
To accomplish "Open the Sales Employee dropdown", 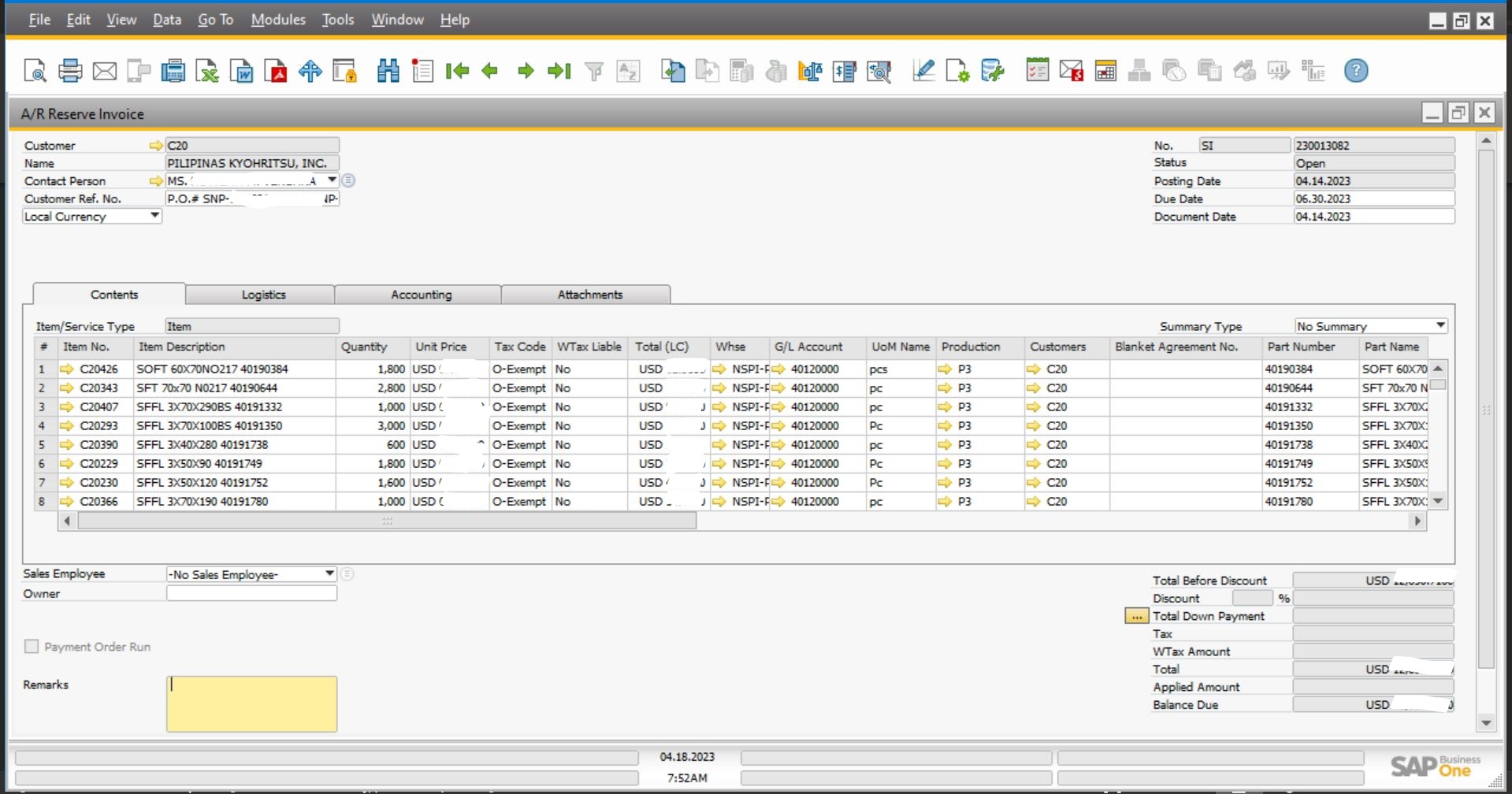I will (x=329, y=574).
